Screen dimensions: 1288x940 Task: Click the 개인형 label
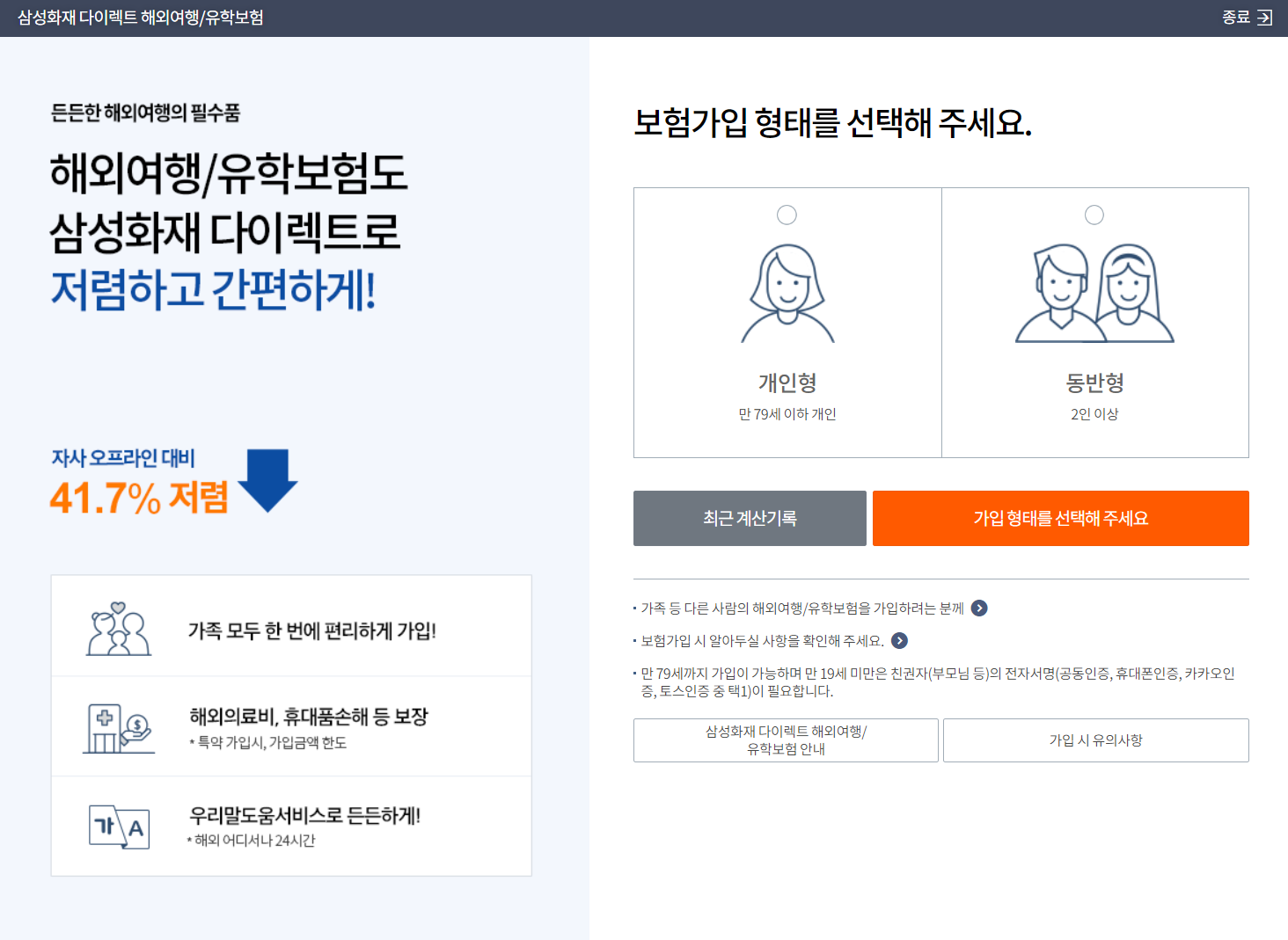click(x=787, y=383)
